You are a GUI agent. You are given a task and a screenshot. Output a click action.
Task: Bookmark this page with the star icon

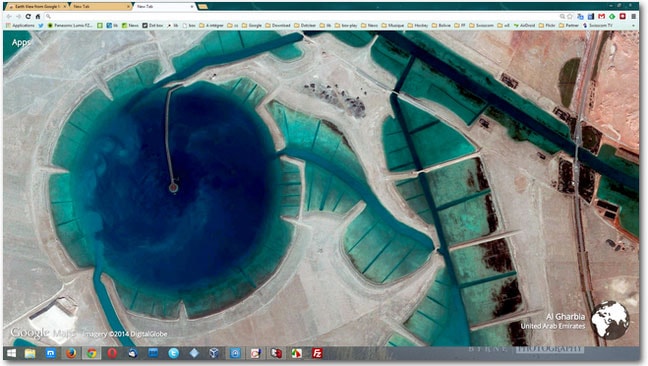570,17
